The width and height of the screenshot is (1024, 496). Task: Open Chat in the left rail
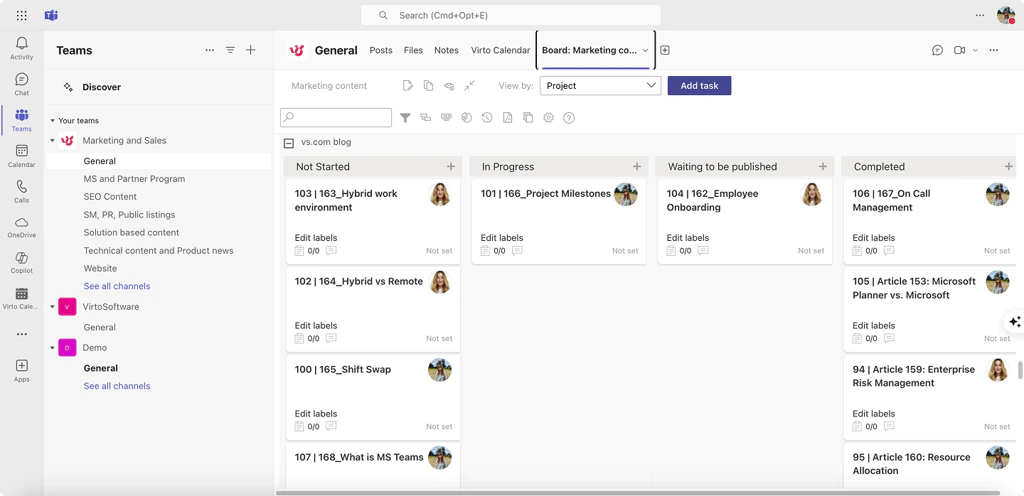(22, 84)
